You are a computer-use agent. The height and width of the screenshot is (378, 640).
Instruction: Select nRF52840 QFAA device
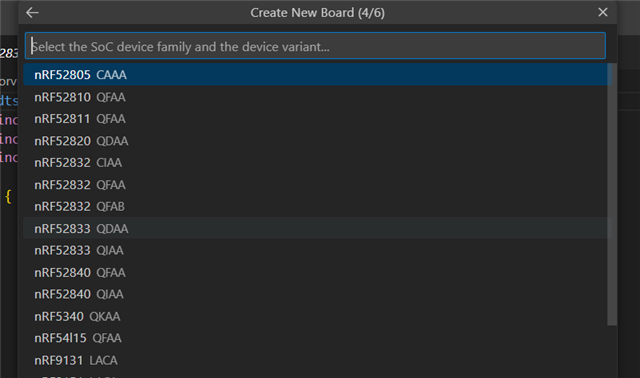[317, 272]
